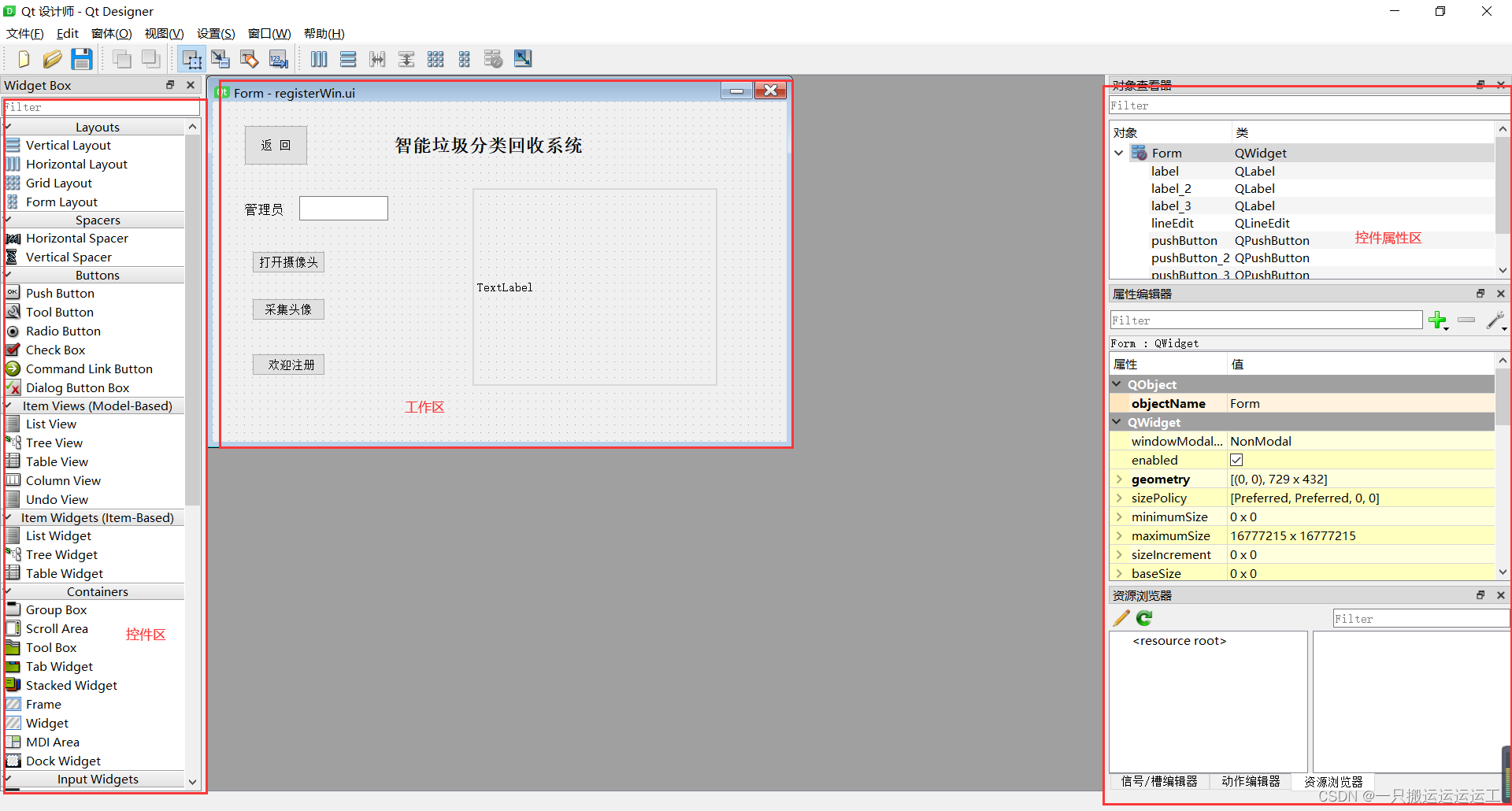Click the remove property minus icon
Viewport: 1512px width, 811px height.
[1466, 320]
